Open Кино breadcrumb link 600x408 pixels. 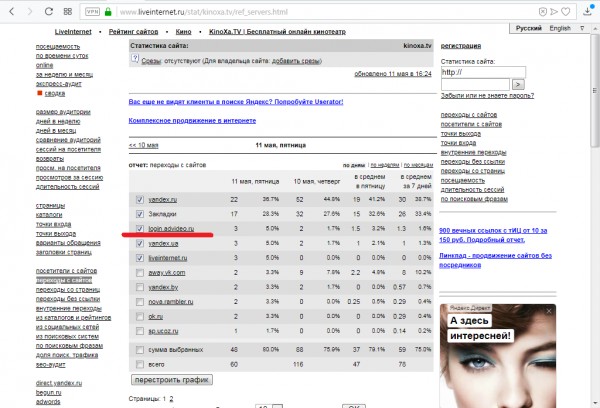click(183, 32)
